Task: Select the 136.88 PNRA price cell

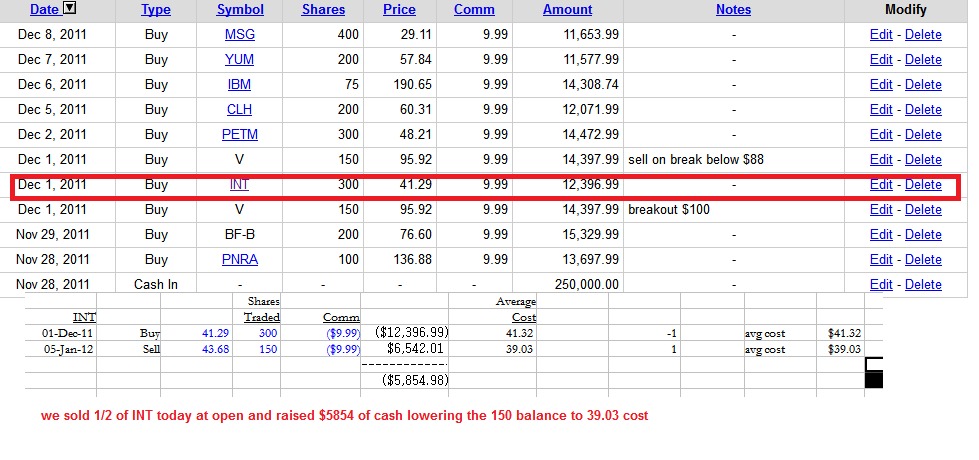Action: point(413,260)
